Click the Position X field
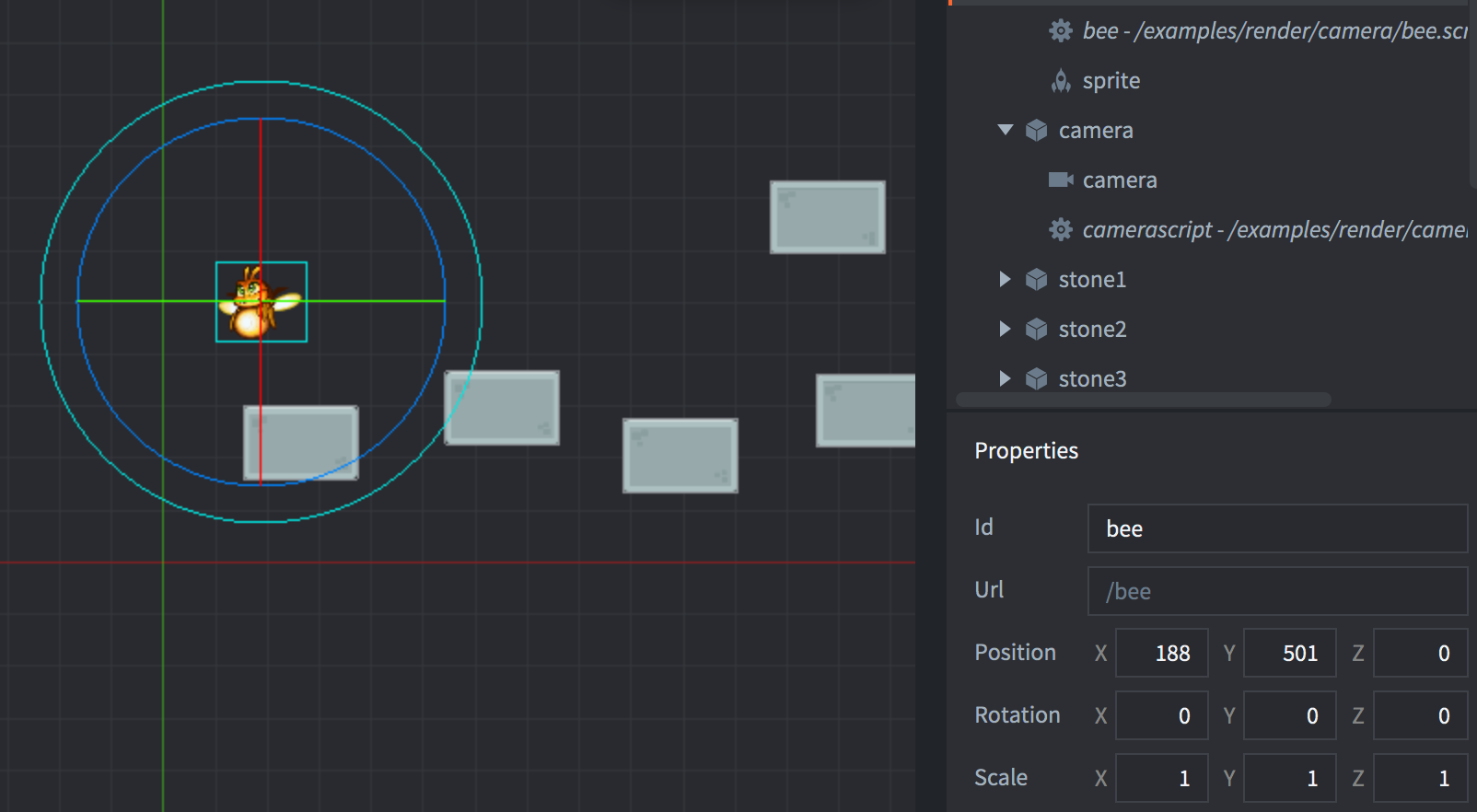The height and width of the screenshot is (812, 1477). pyautogui.click(x=1161, y=653)
